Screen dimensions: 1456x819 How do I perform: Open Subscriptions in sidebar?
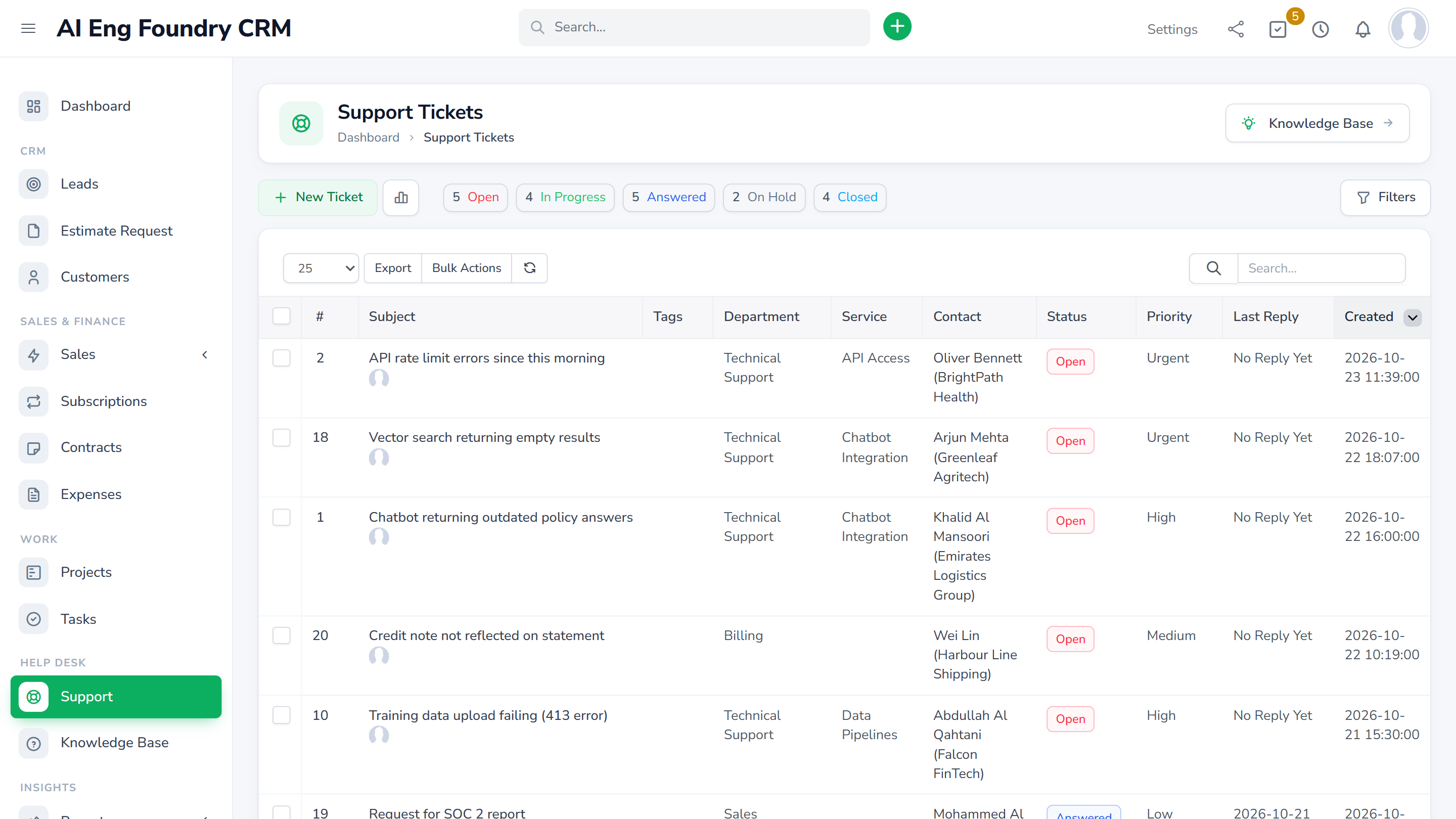pos(116,401)
